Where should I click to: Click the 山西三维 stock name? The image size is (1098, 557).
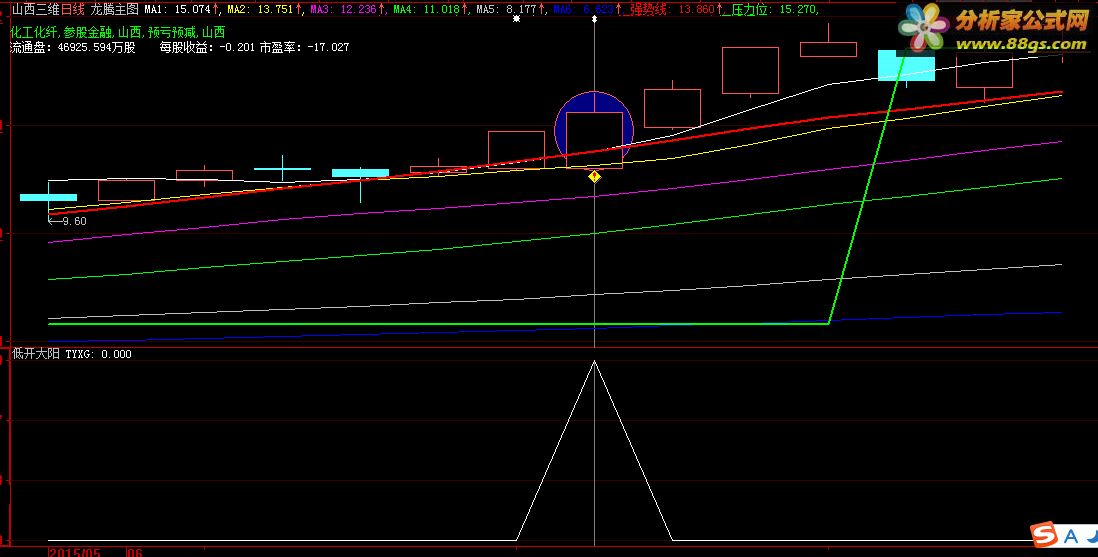point(36,10)
